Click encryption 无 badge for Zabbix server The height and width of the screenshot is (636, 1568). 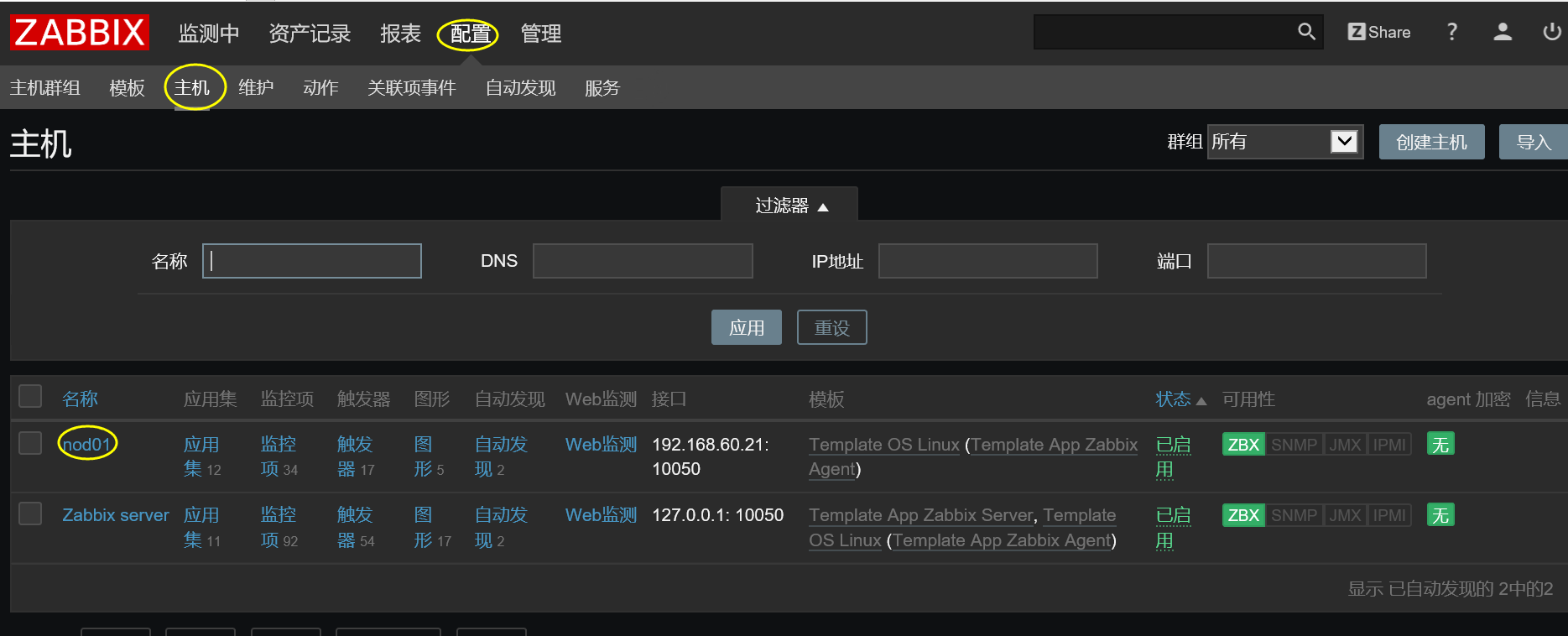[1440, 515]
